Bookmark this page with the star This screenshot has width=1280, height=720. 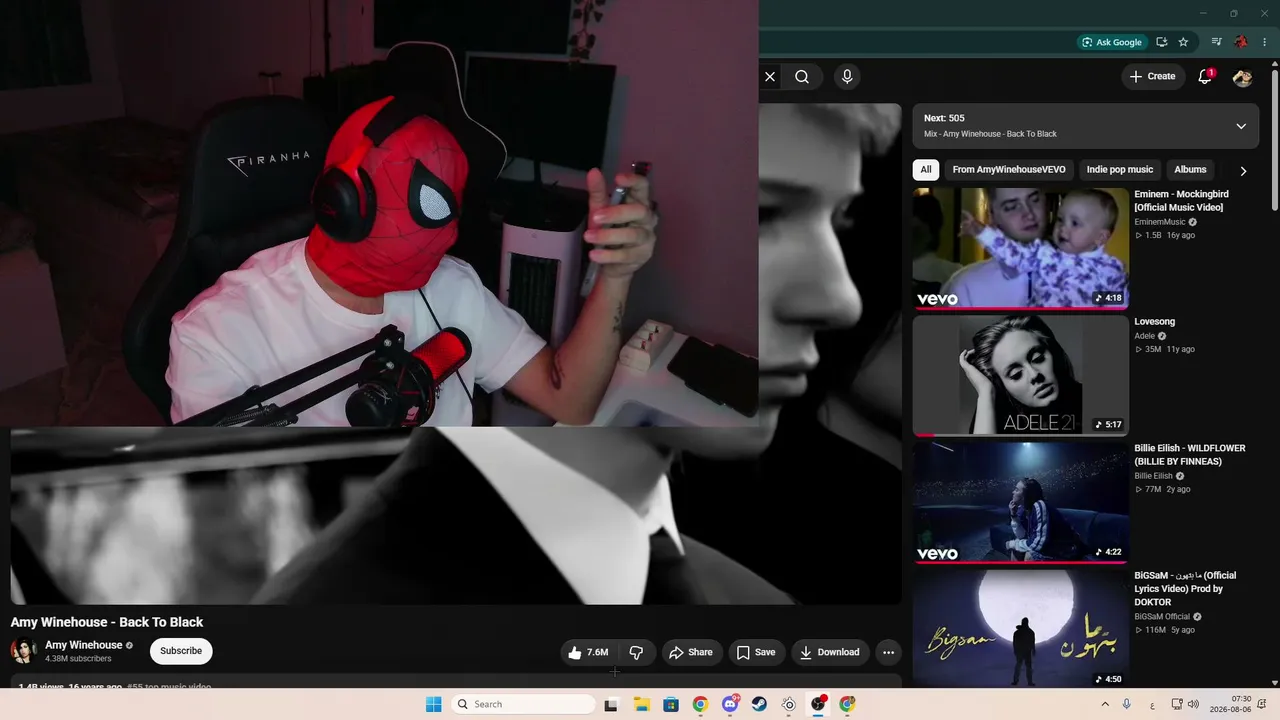[x=1183, y=42]
